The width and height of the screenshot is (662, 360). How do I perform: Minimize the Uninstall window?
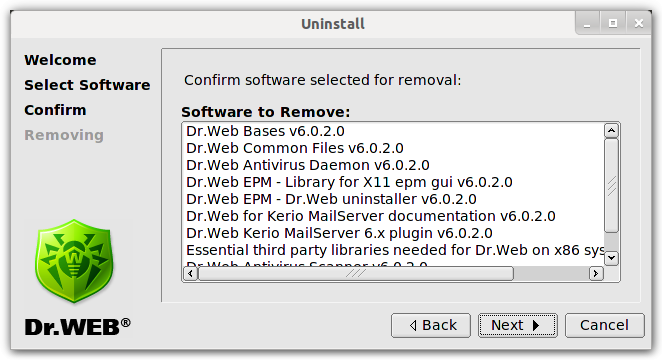[x=587, y=24]
